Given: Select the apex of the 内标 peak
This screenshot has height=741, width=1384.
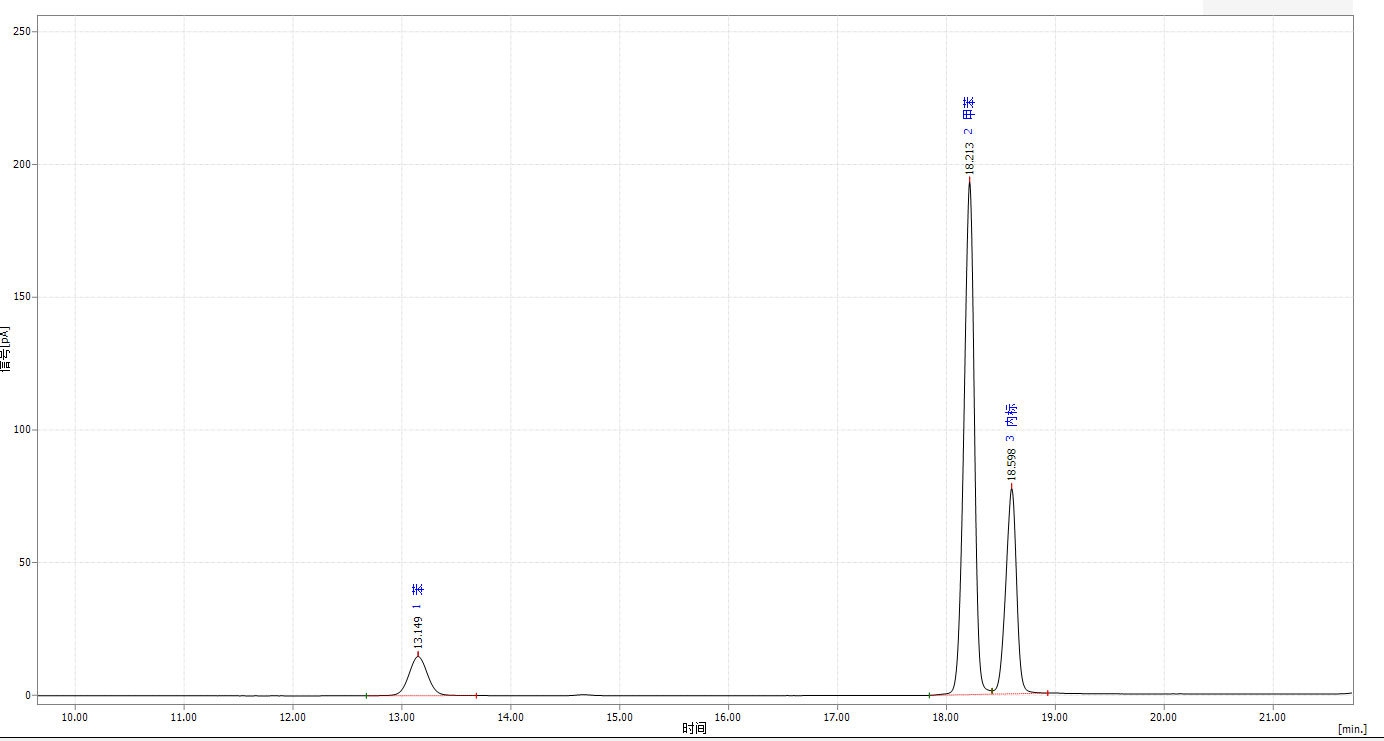Looking at the screenshot, I should tap(1011, 486).
